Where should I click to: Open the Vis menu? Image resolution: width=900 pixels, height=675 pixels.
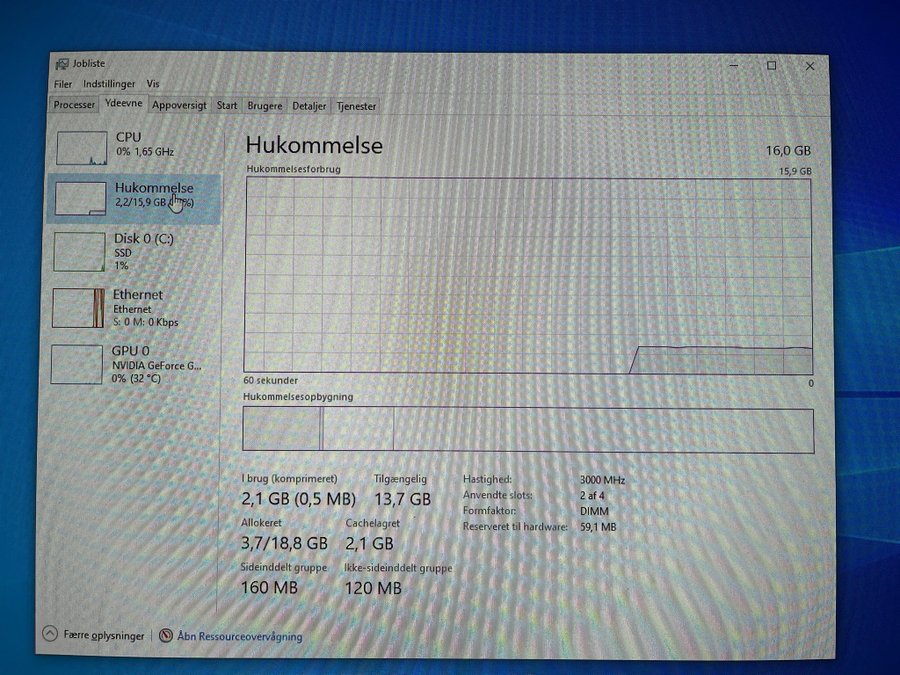(x=153, y=84)
